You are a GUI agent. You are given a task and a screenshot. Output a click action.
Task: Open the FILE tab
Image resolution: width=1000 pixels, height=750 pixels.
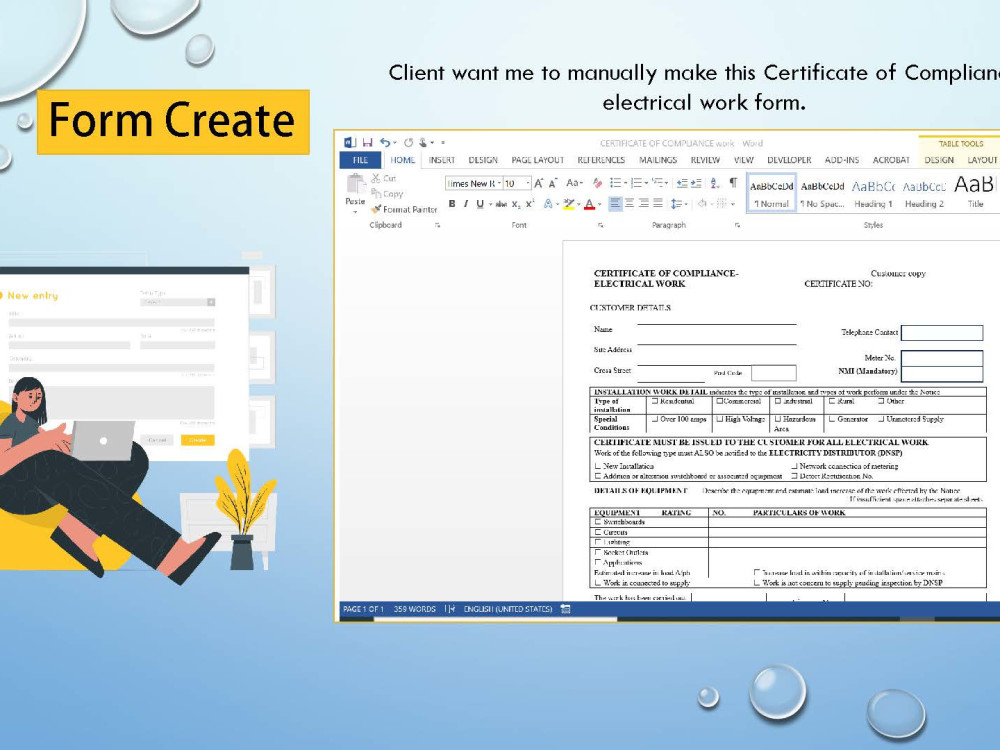point(360,160)
